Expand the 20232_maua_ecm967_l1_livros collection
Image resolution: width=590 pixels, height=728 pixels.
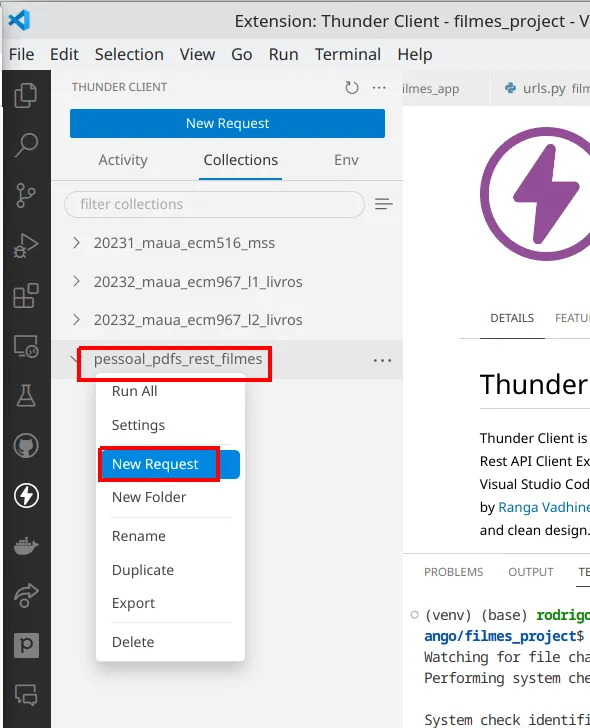click(x=77, y=281)
